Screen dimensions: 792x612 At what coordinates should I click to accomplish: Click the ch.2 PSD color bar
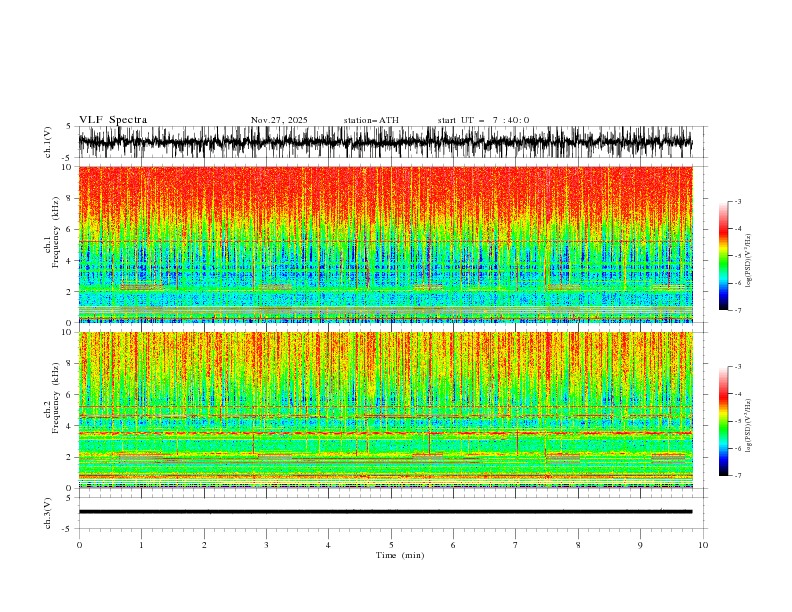coord(723,421)
